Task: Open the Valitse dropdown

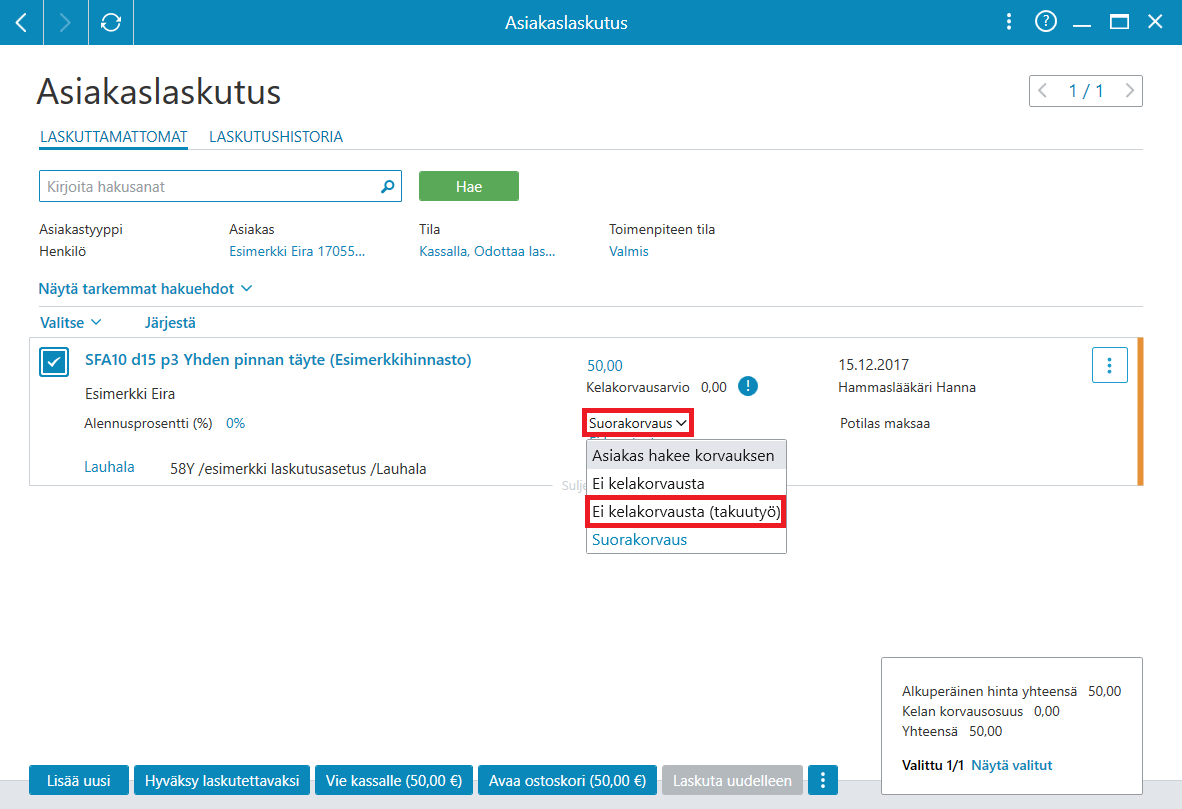Action: click(70, 323)
